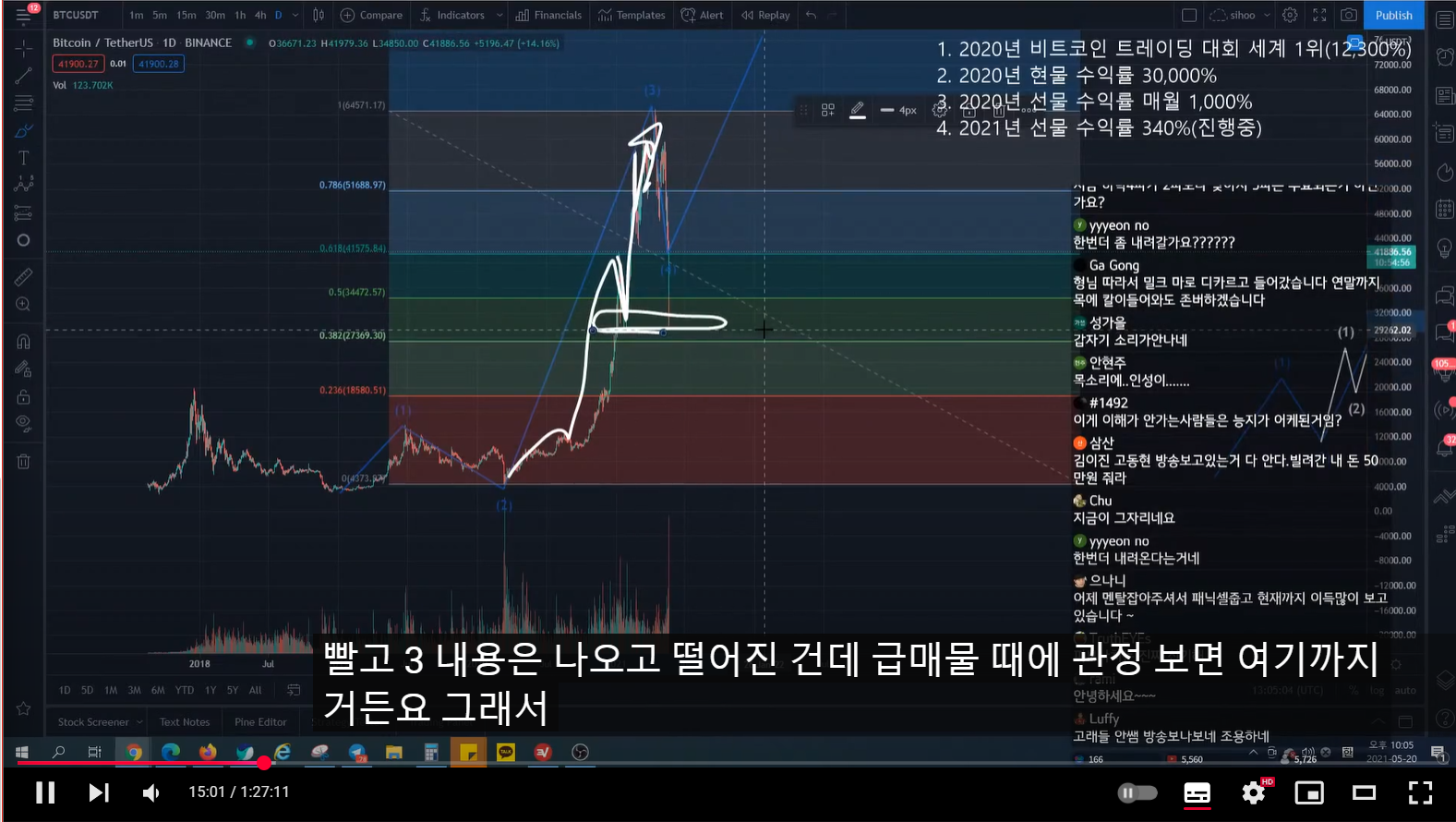1456x822 pixels.
Task: Take a chart snapshot with camera icon
Action: [1349, 15]
